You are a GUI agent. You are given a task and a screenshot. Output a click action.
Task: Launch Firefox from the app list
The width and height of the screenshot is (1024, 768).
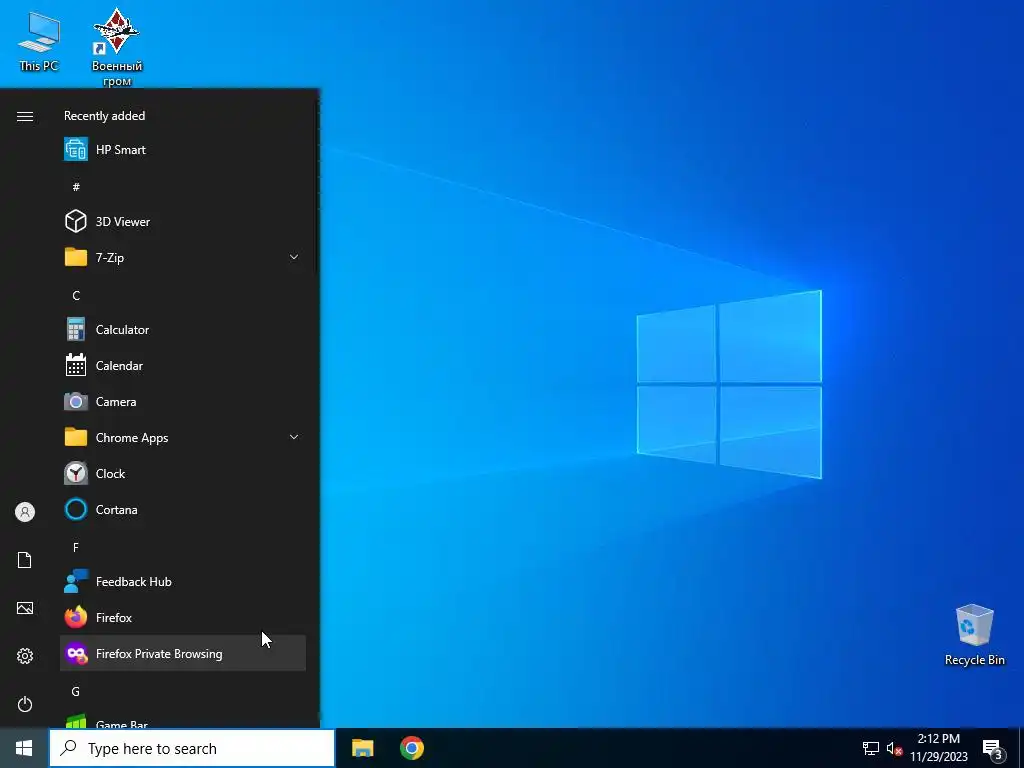(x=183, y=617)
